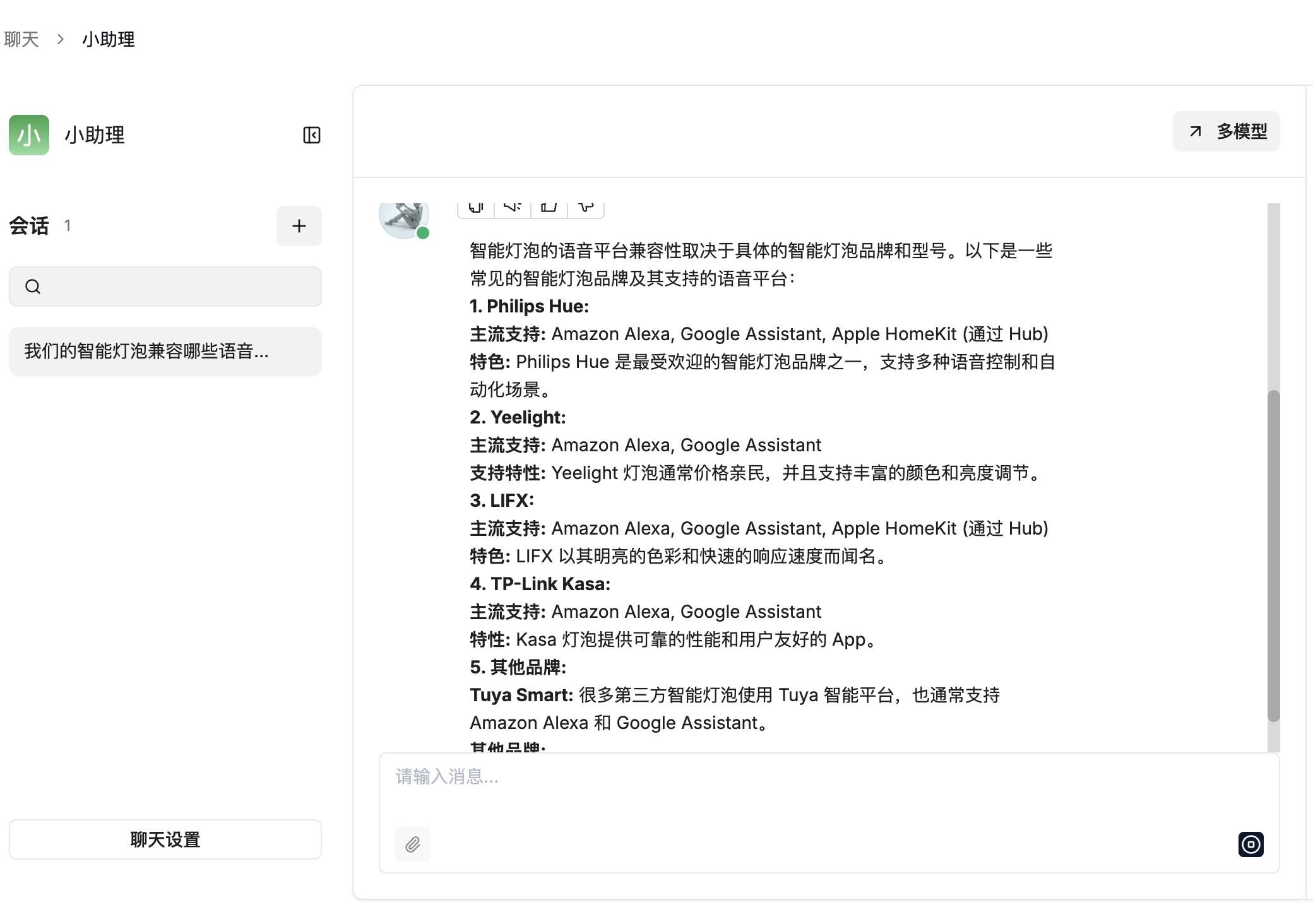Click the voice input icon beside the message box
The height and width of the screenshot is (924, 1313).
1251,844
